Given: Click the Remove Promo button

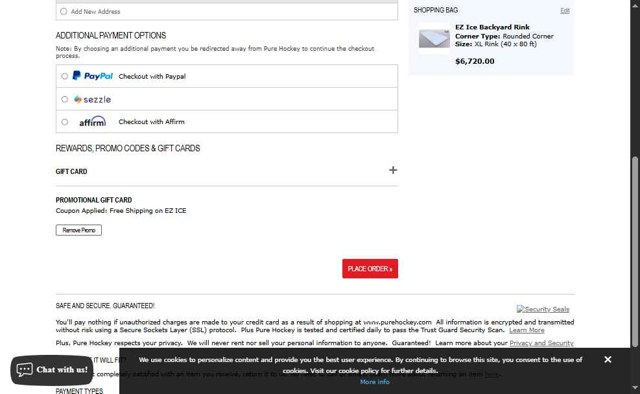Looking at the screenshot, I should [x=79, y=230].
